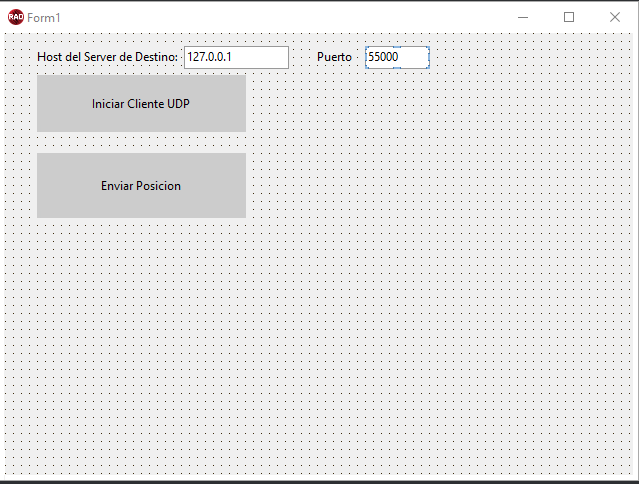Select the Host del Server de Destino label
This screenshot has height=484, width=639.
(x=108, y=57)
